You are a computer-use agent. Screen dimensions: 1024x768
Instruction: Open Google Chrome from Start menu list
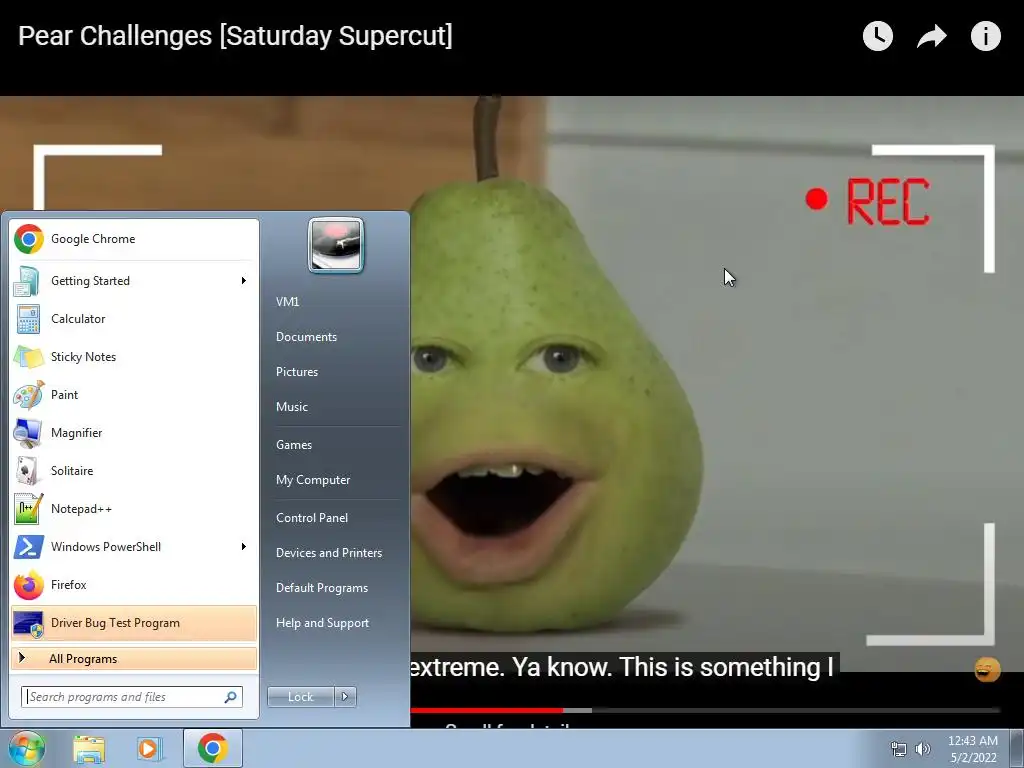(x=134, y=239)
